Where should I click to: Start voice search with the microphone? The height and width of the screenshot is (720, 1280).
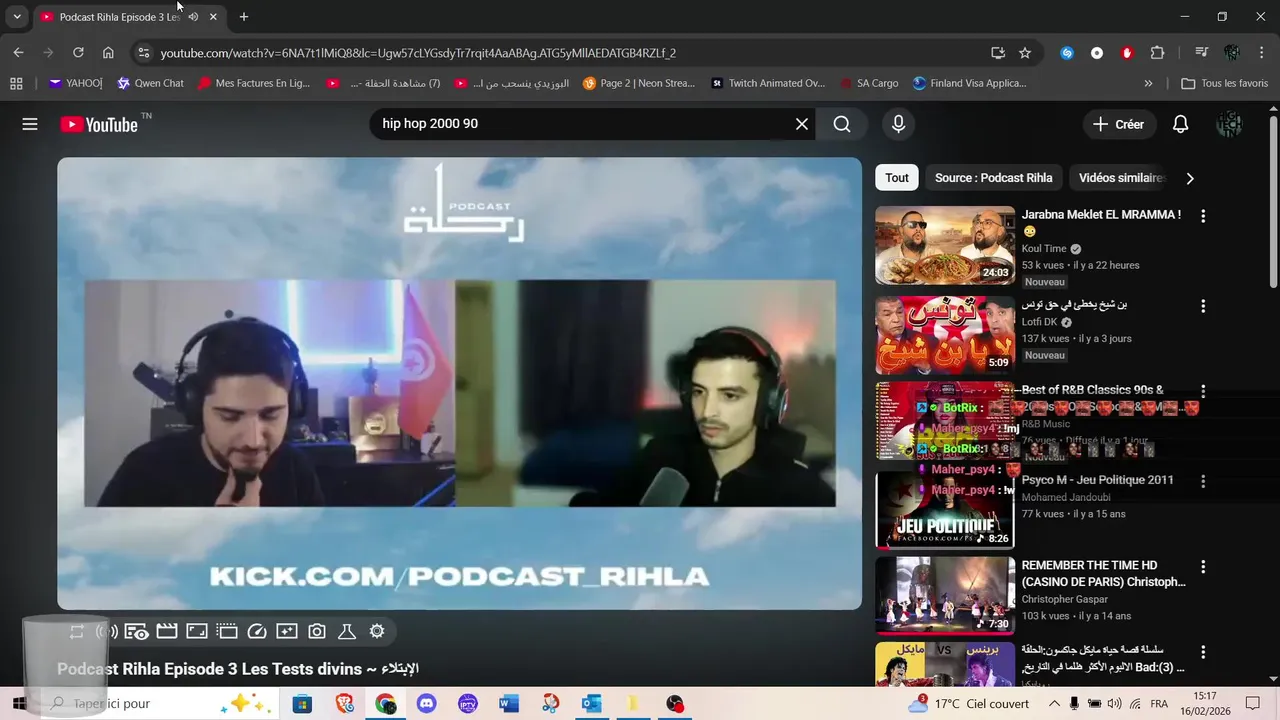(898, 124)
